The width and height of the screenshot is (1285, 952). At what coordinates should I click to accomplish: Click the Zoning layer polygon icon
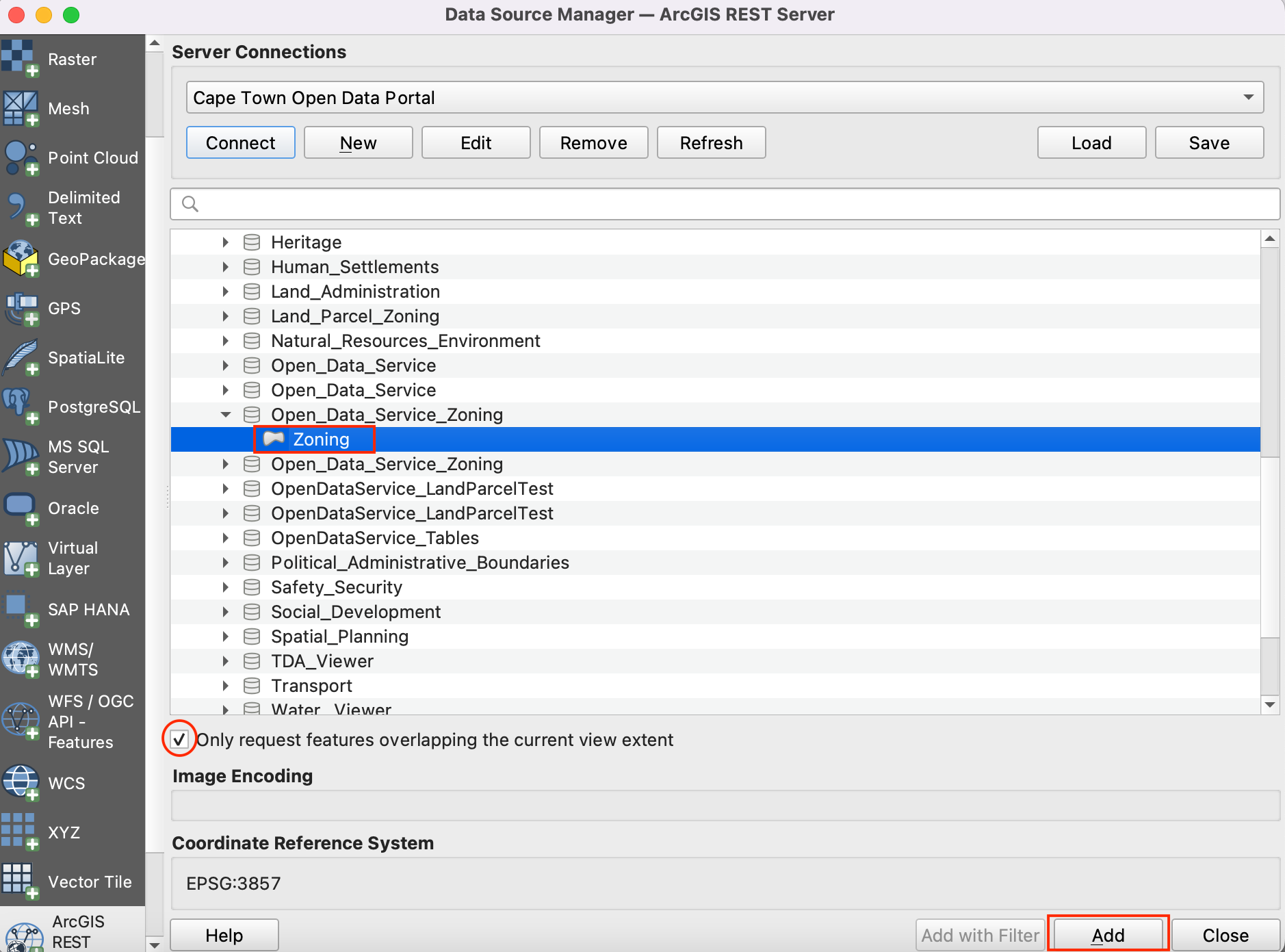point(274,439)
